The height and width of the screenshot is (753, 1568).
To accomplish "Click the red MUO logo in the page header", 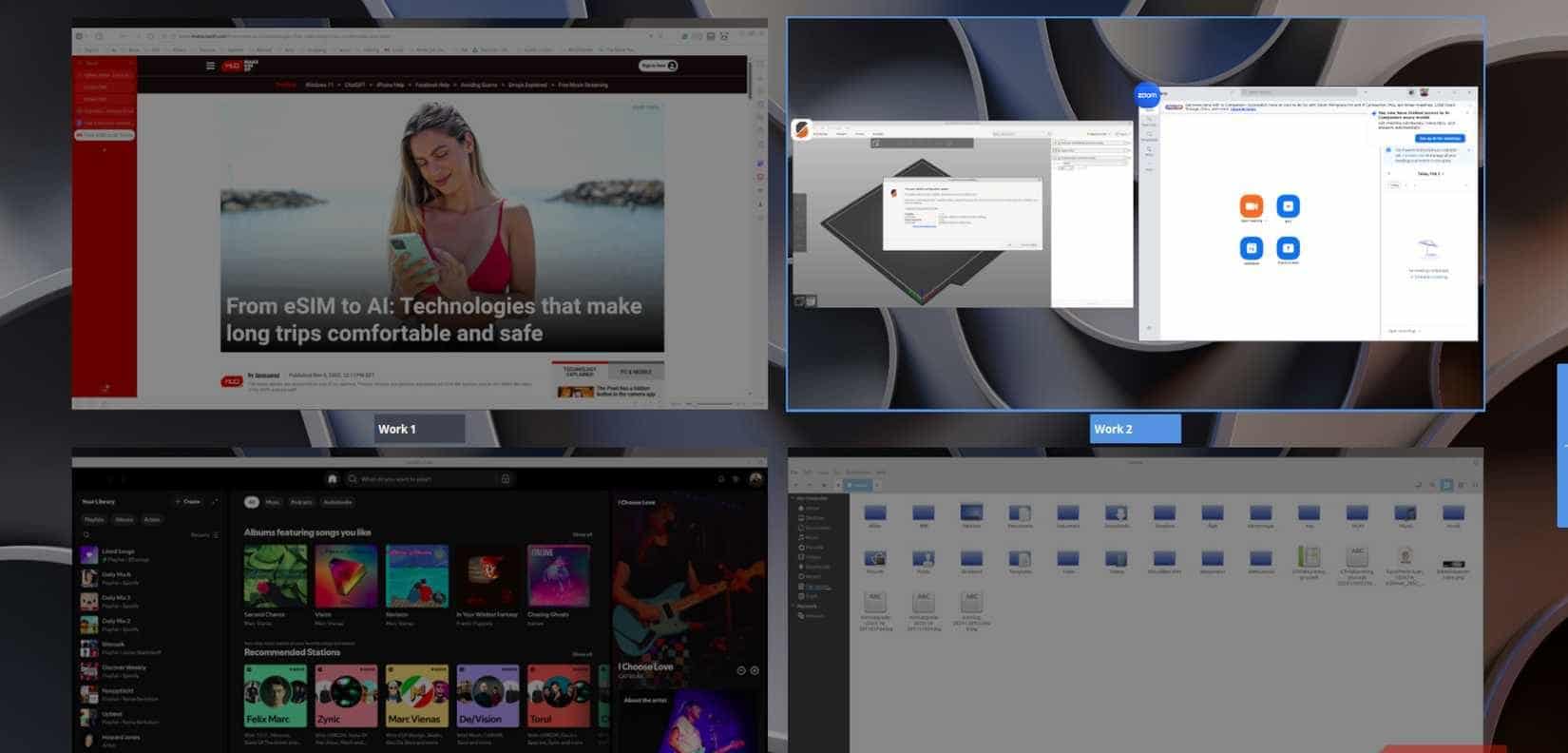I will 232,66.
